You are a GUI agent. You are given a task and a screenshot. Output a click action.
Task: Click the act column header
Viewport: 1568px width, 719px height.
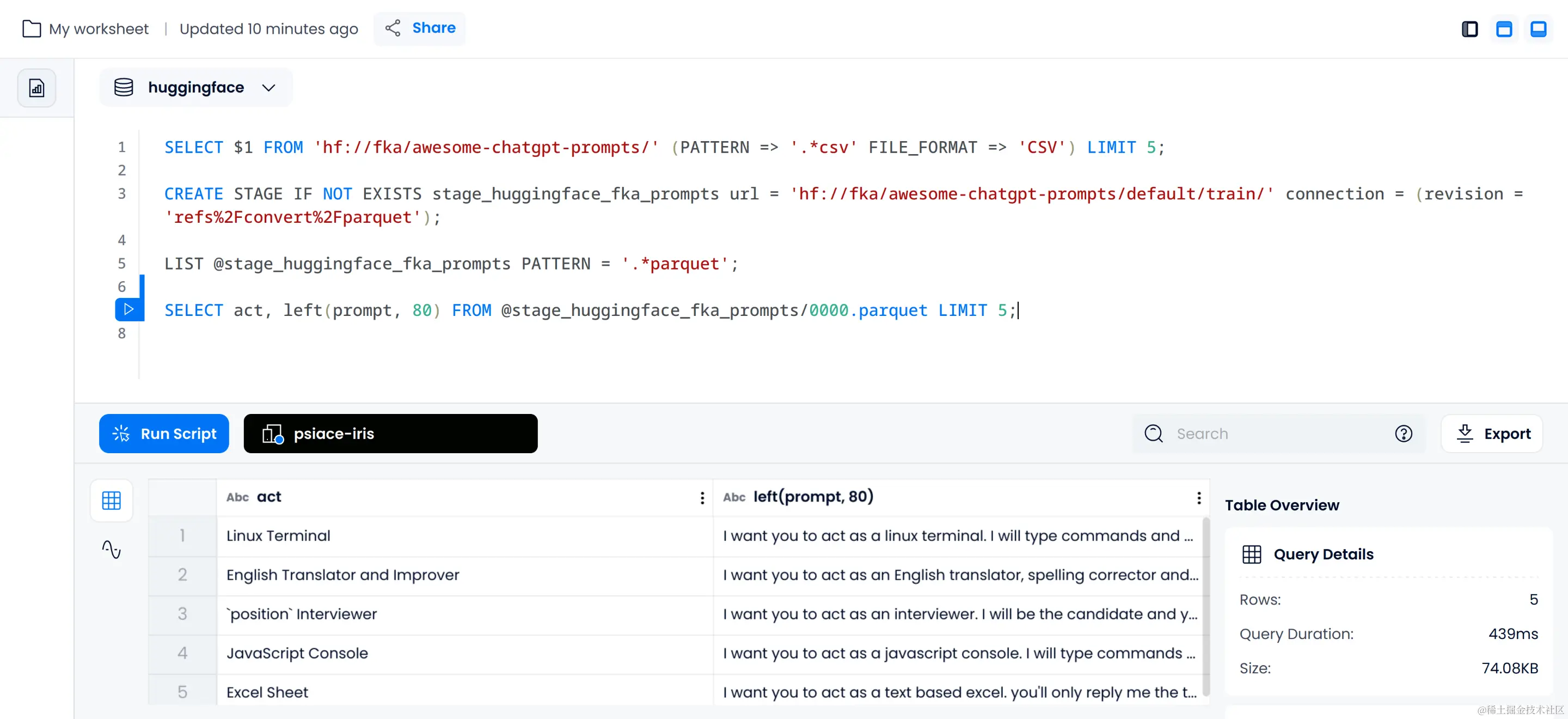point(268,497)
